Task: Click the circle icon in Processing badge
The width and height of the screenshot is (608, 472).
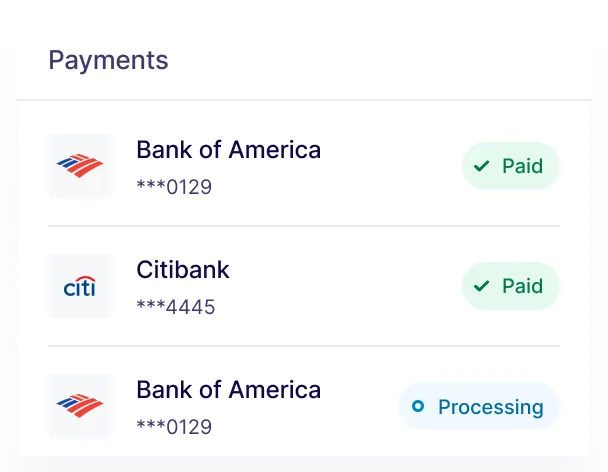Action: click(x=418, y=406)
